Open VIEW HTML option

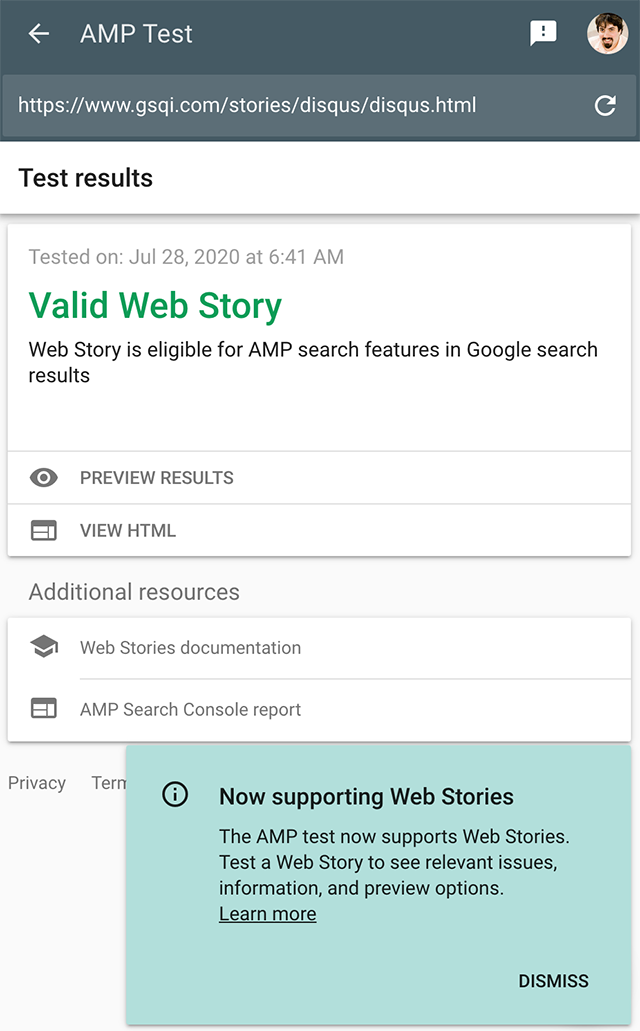pos(128,531)
